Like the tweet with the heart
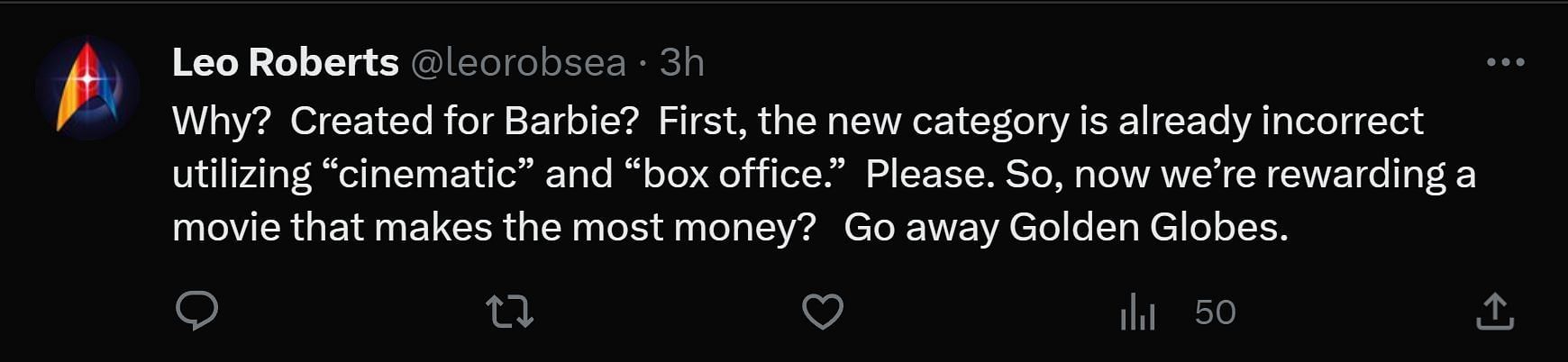1568x362 pixels. [823, 312]
